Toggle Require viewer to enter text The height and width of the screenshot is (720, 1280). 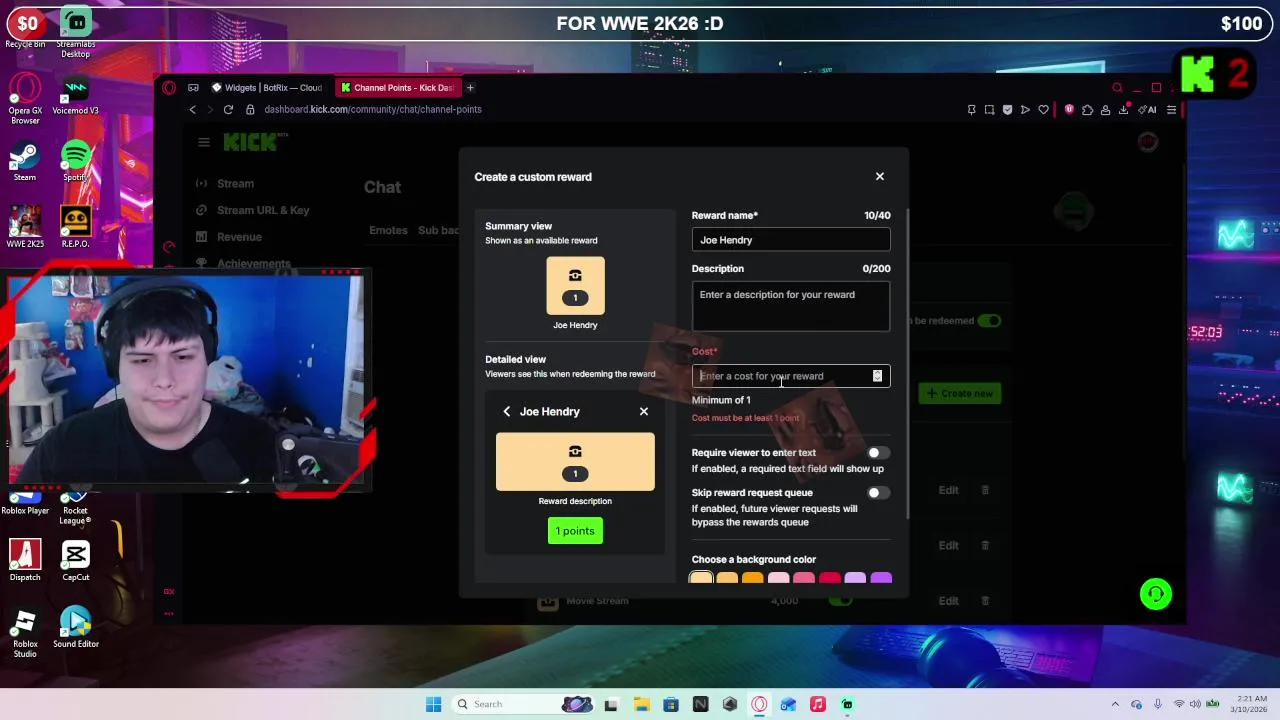pos(878,453)
